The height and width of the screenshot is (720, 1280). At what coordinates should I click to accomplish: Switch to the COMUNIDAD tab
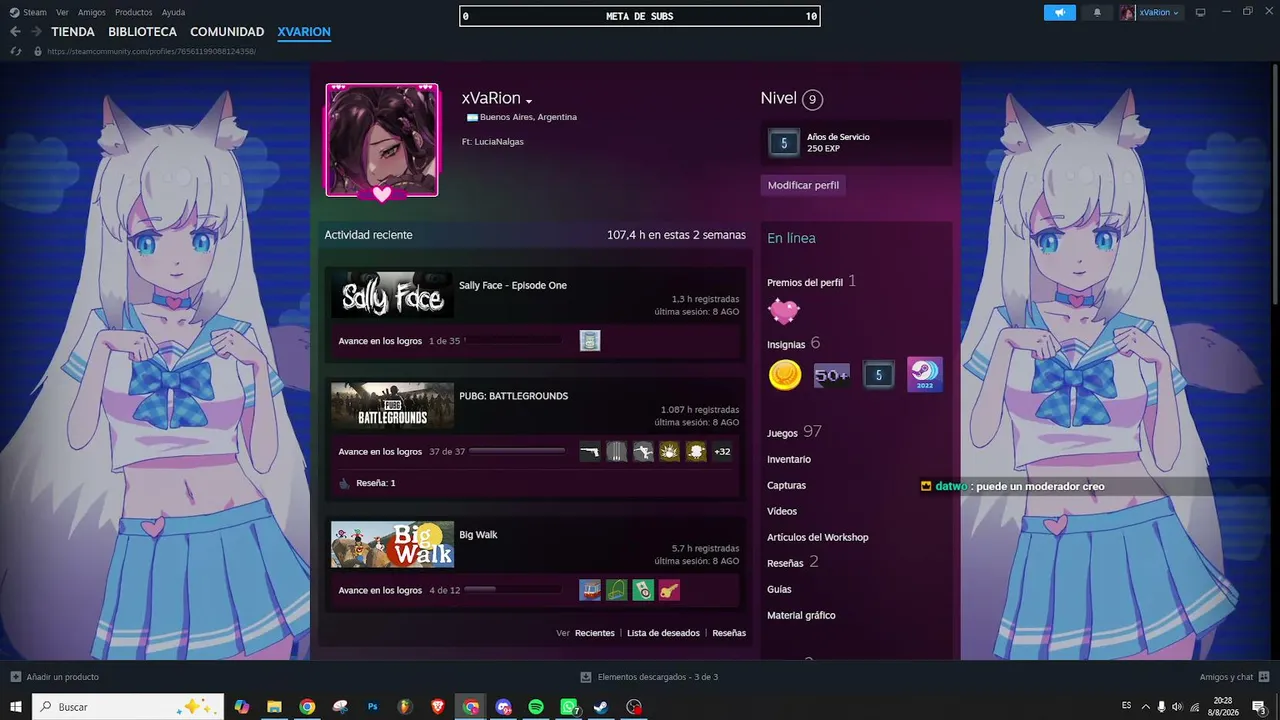227,32
